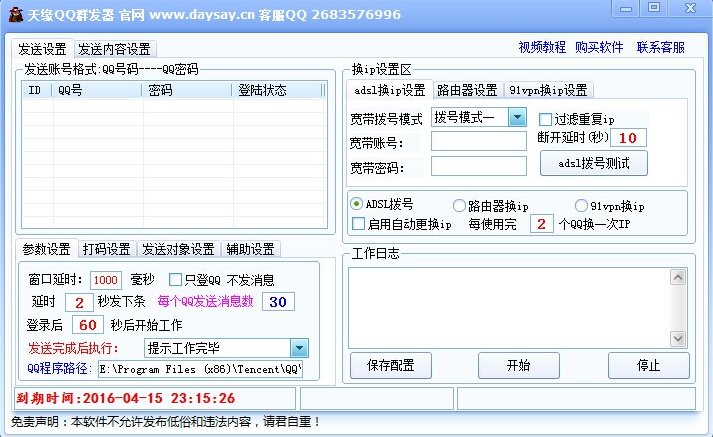713x437 pixels.
Task: Open 辅助设置 tab
Action: click(x=251, y=249)
